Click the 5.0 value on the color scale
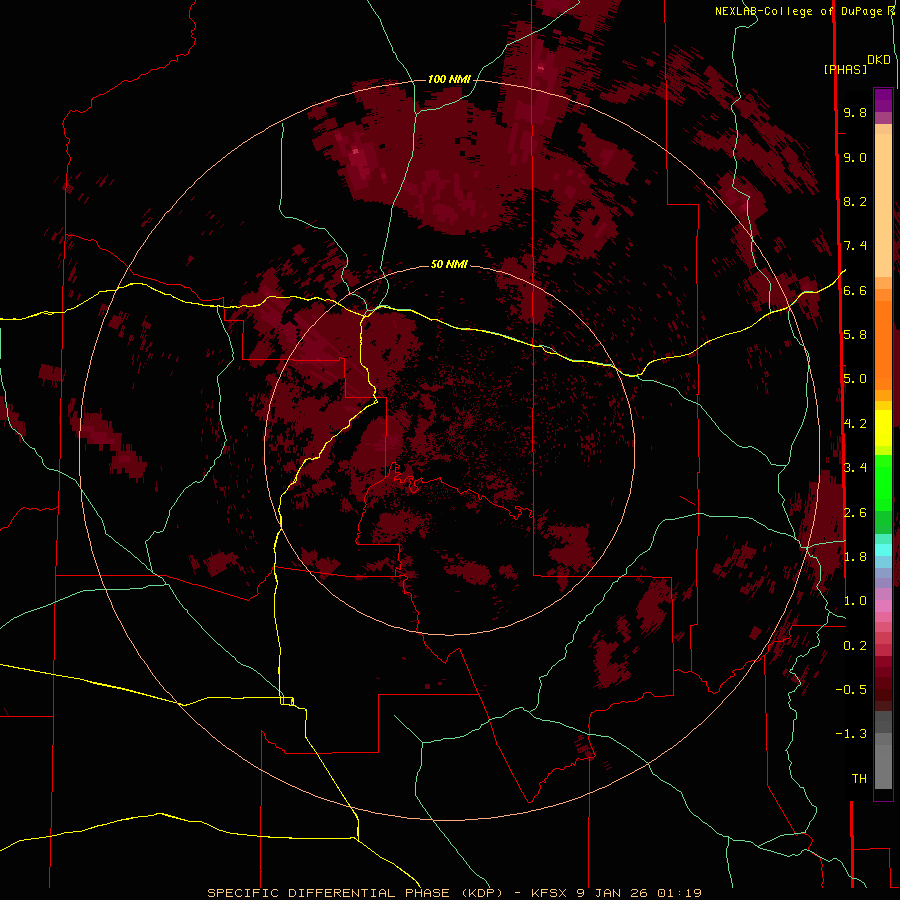This screenshot has width=900, height=900. point(855,379)
